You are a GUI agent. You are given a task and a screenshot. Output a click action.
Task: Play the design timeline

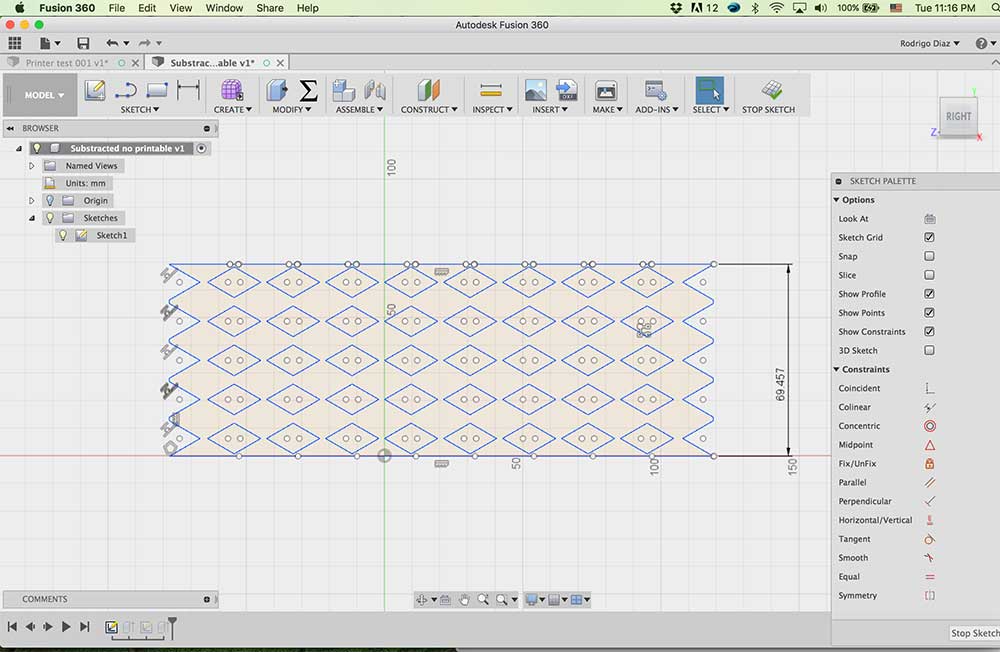pyautogui.click(x=66, y=627)
